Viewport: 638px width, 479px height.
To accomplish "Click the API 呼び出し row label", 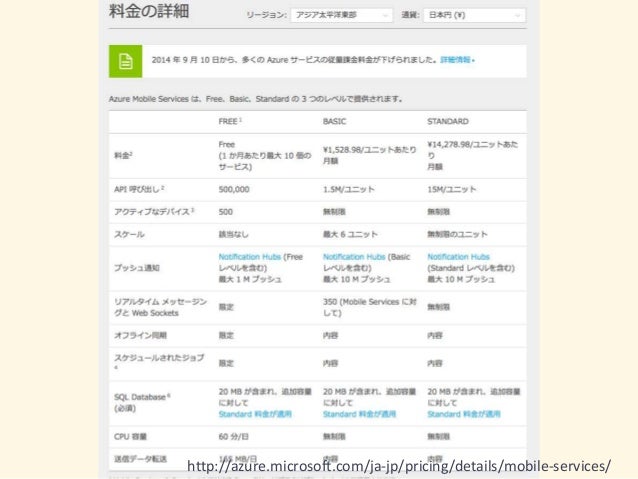I will click(x=139, y=189).
